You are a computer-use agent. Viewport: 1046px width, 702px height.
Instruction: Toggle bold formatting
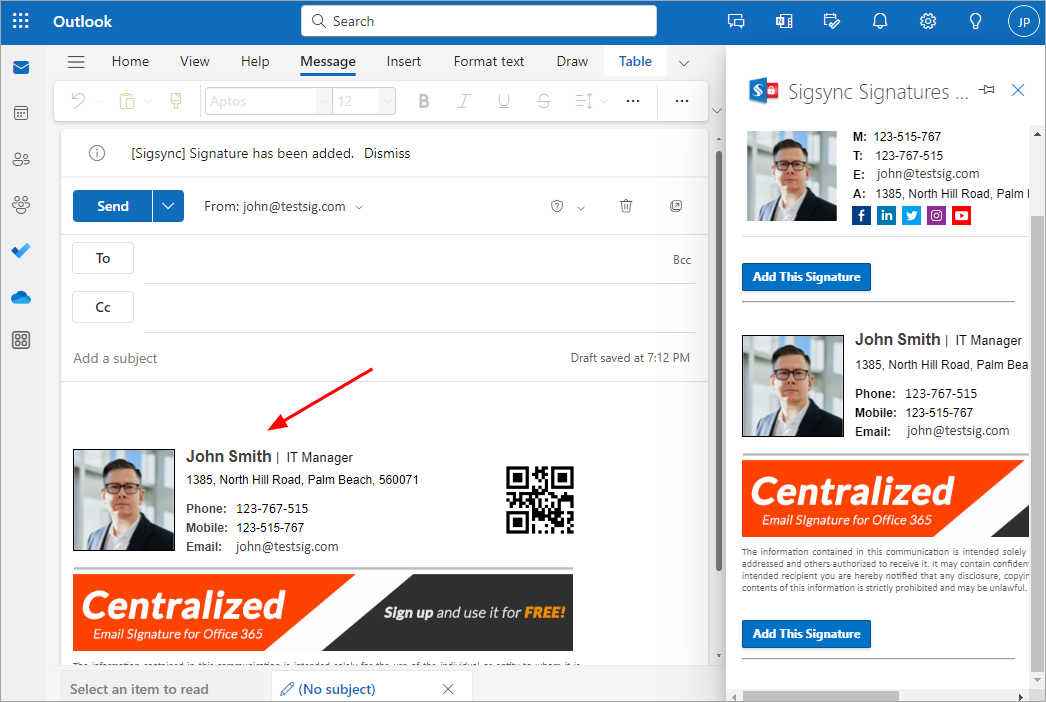click(x=424, y=101)
